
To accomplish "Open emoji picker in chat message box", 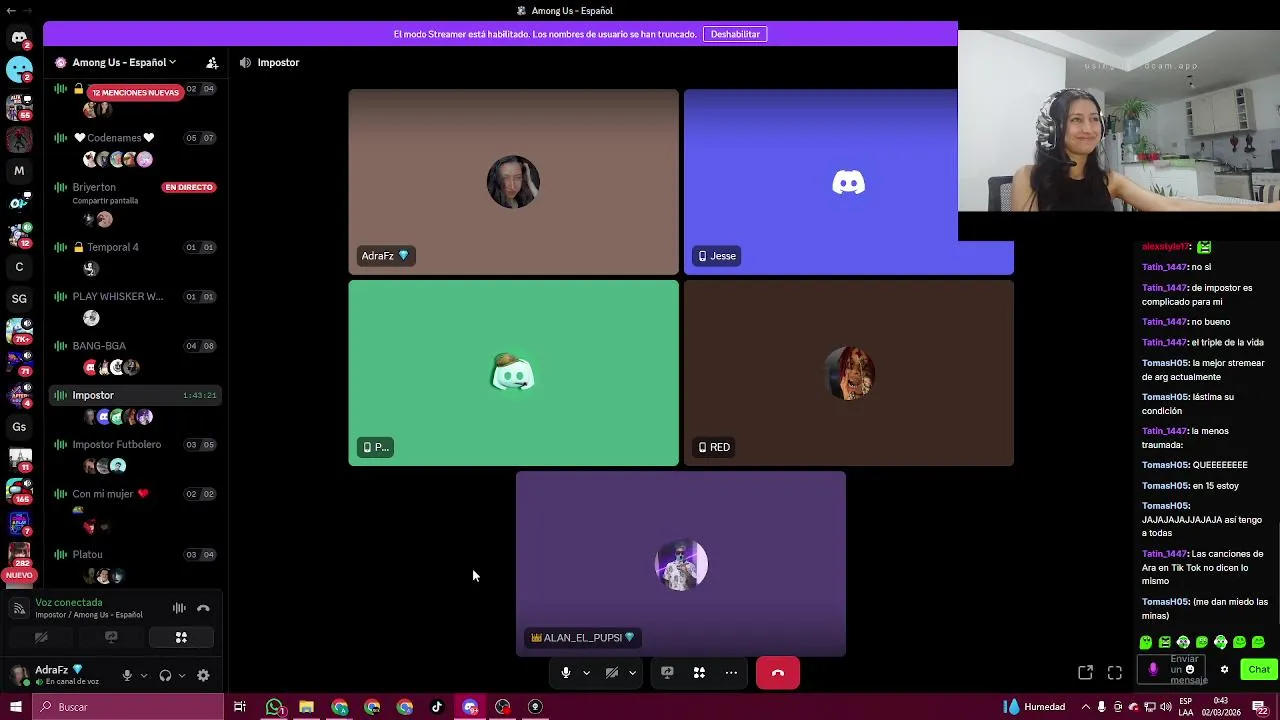I will point(1190,670).
